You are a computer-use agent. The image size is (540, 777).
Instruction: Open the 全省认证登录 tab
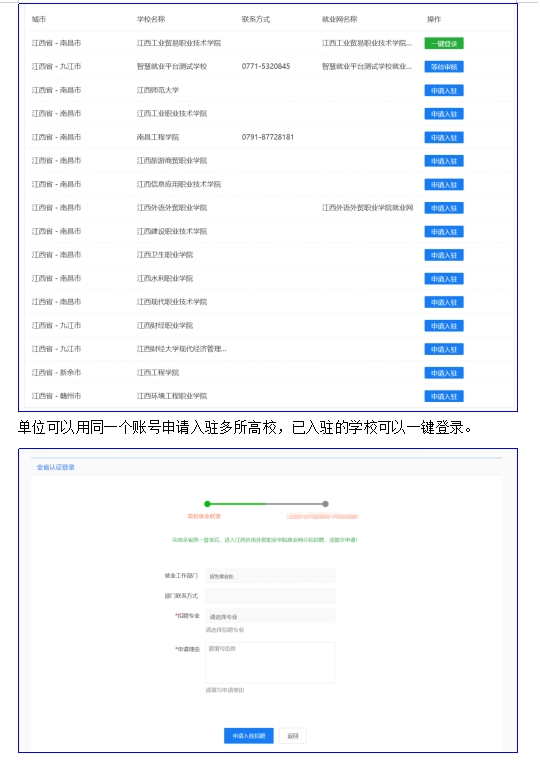[x=55, y=467]
